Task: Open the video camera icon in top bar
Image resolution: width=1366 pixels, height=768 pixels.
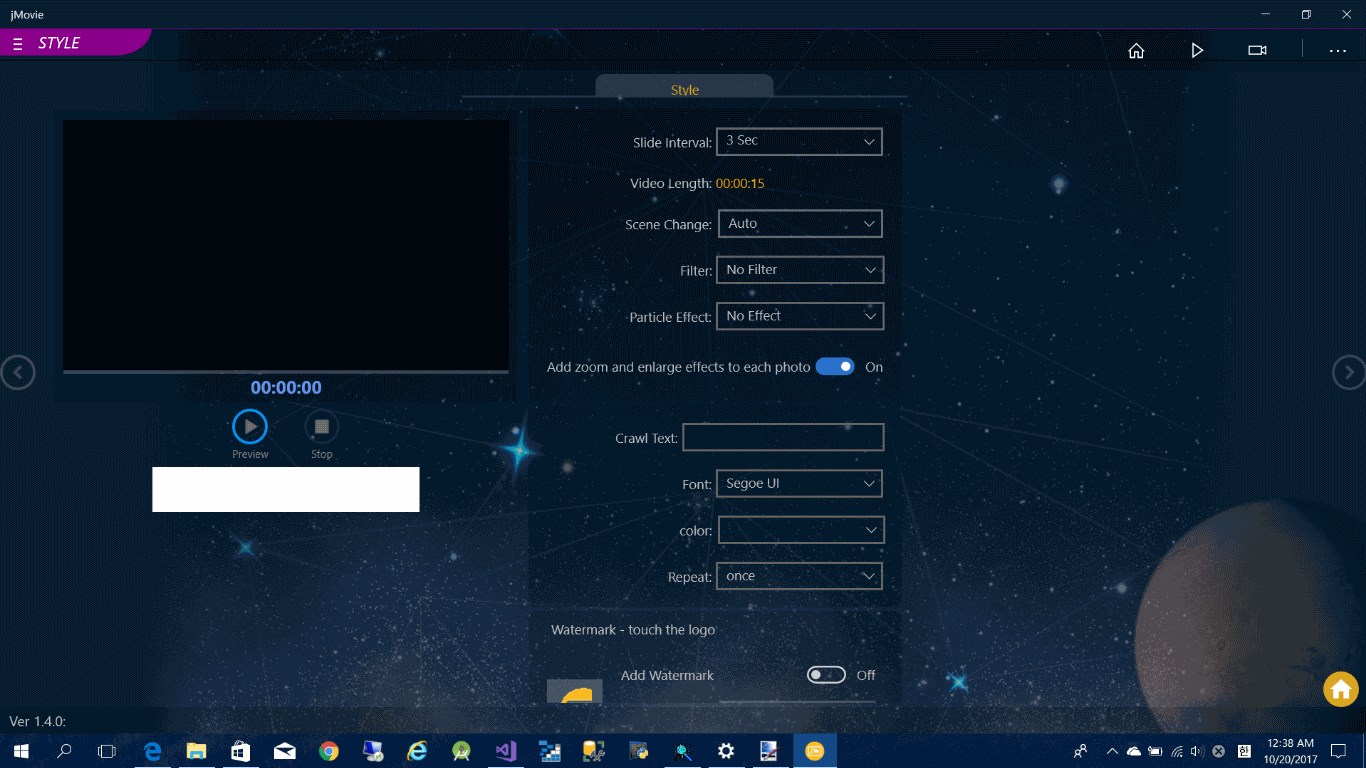Action: tap(1258, 51)
